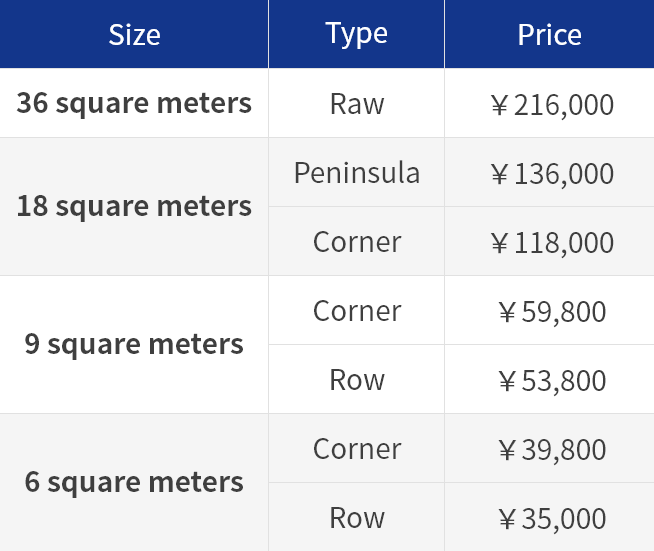Select the 36 square meters cell
The width and height of the screenshot is (654, 551).
(134, 103)
